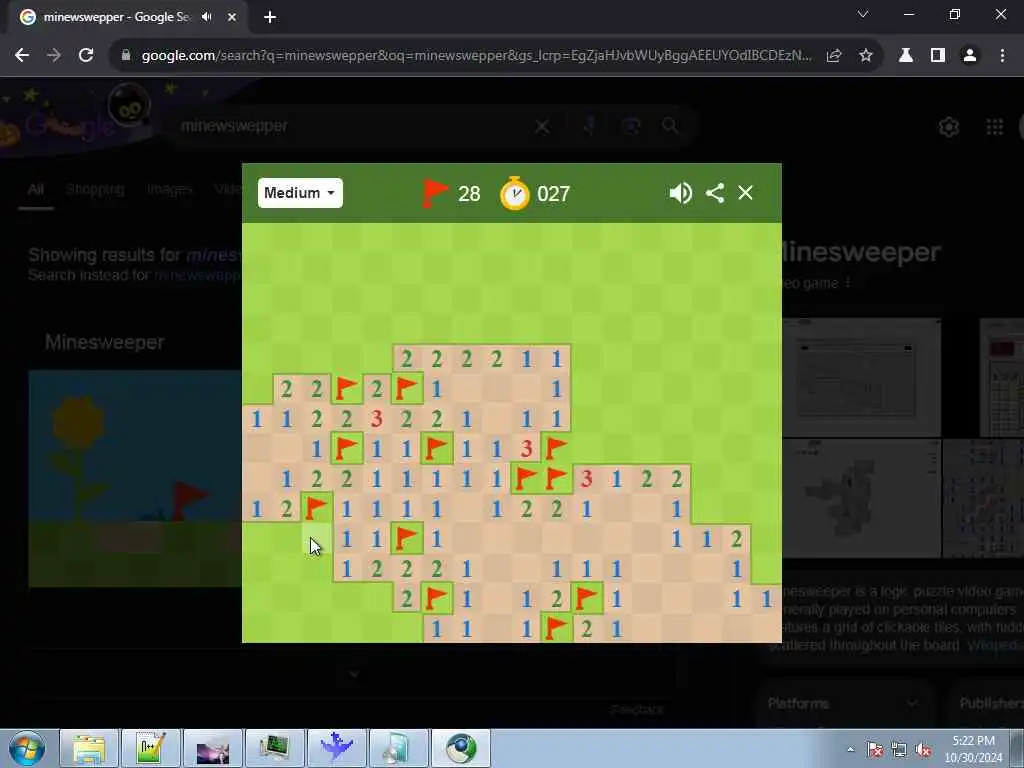The height and width of the screenshot is (768, 1024).
Task: Click the yellow stopwatch timer icon
Action: click(515, 193)
